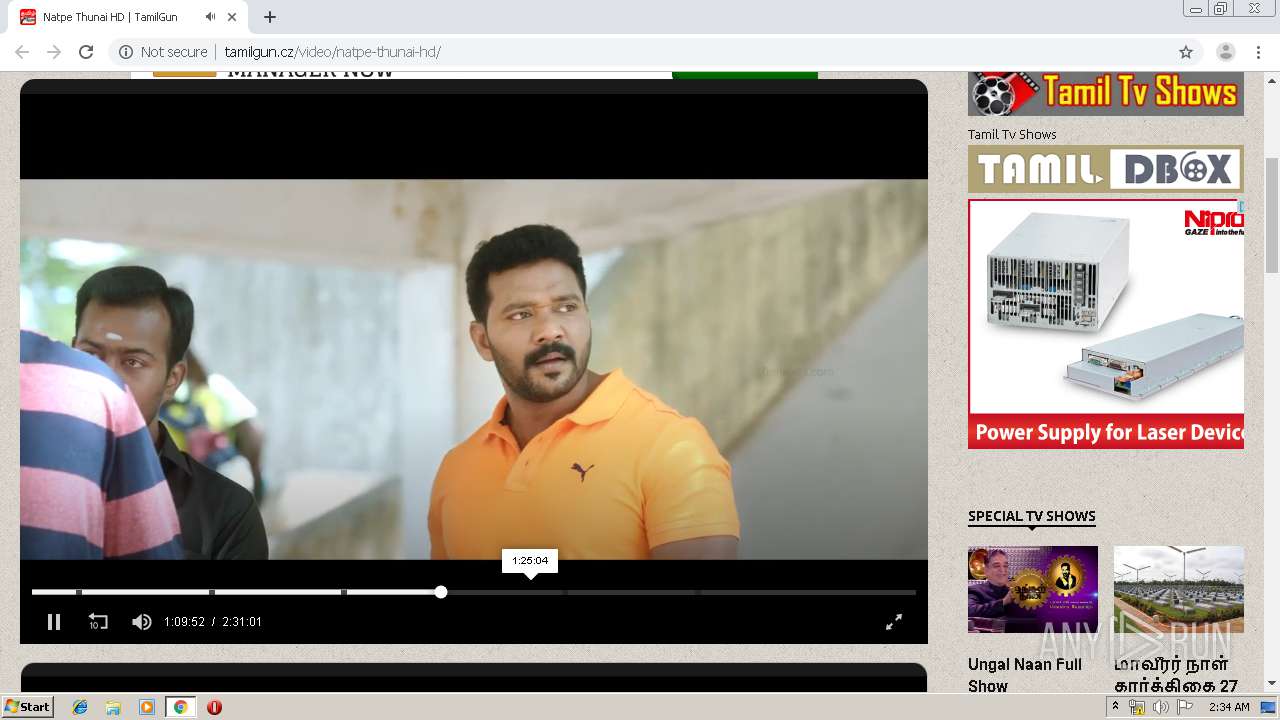The width and height of the screenshot is (1280, 720).
Task: Mute tab audio speaker icon
Action: [x=210, y=17]
